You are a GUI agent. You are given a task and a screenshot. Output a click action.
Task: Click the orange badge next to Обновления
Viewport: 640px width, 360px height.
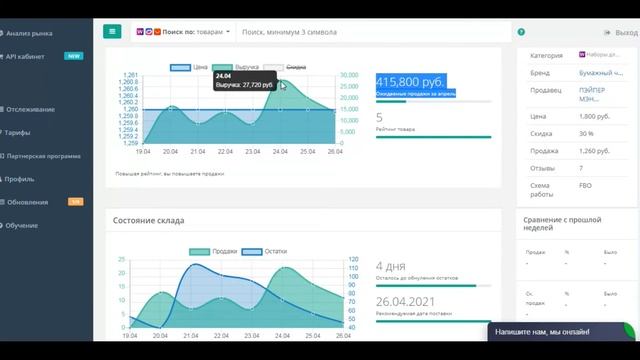pyautogui.click(x=76, y=202)
